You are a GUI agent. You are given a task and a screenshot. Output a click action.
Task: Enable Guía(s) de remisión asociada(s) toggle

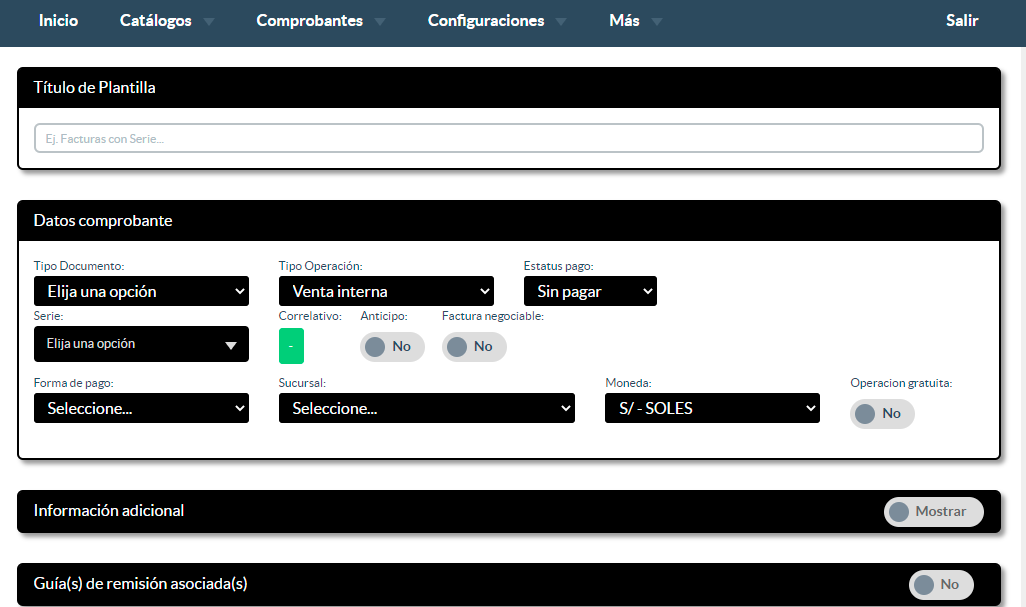[939, 585]
